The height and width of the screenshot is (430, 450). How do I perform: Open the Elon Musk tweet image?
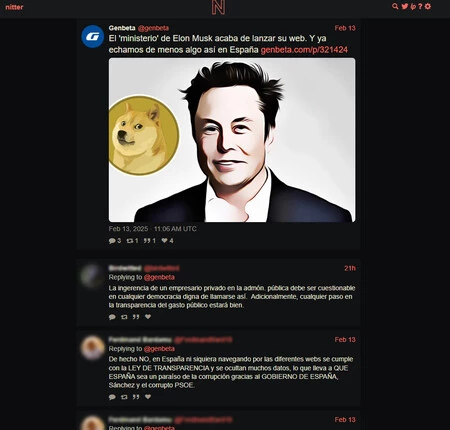click(x=232, y=140)
